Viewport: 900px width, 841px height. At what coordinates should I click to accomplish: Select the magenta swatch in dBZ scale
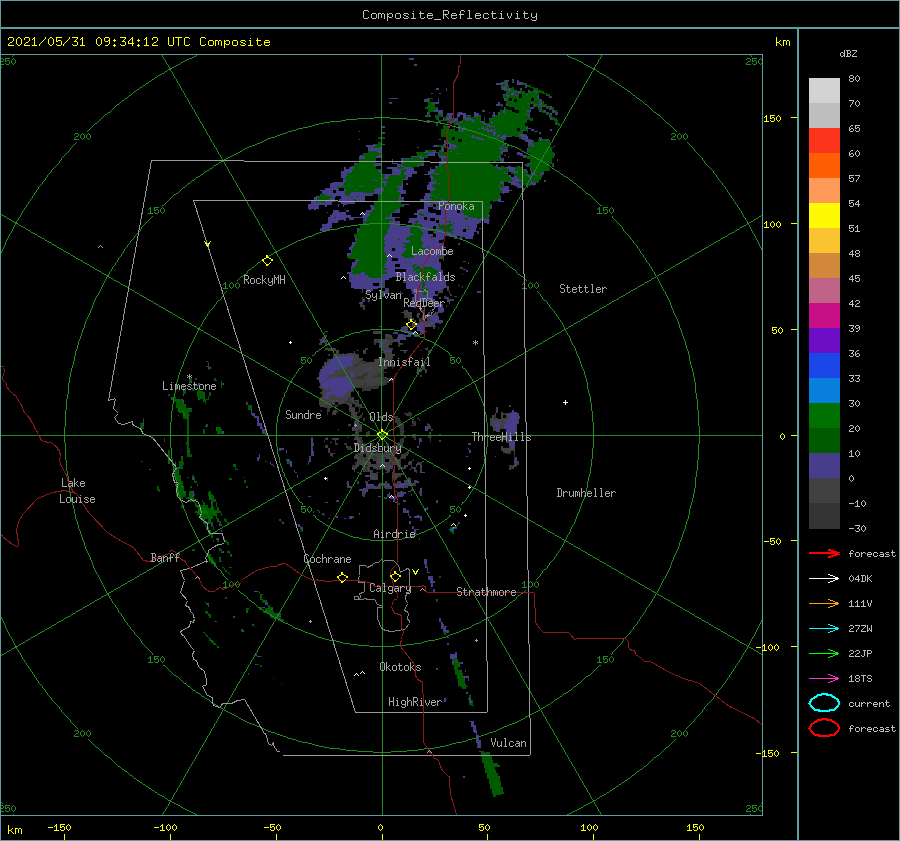pos(824,316)
